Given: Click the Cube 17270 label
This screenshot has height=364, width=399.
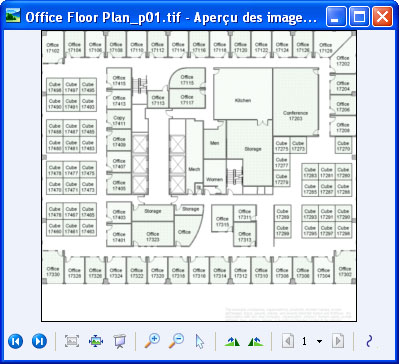Looking at the screenshot, I should [343, 145].
